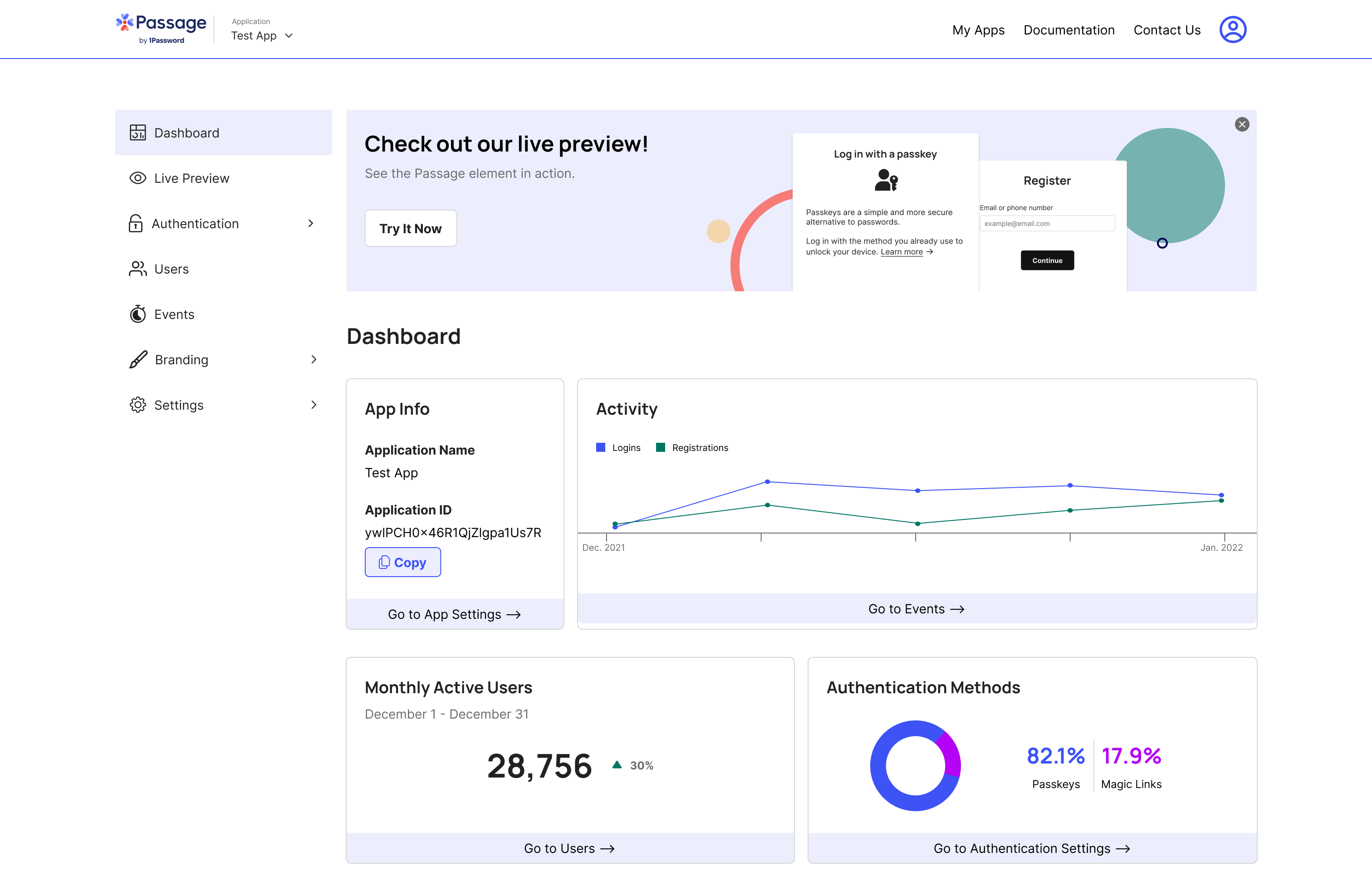Expand the Settings submenu chevron
The width and height of the screenshot is (1372, 891).
[x=314, y=405]
